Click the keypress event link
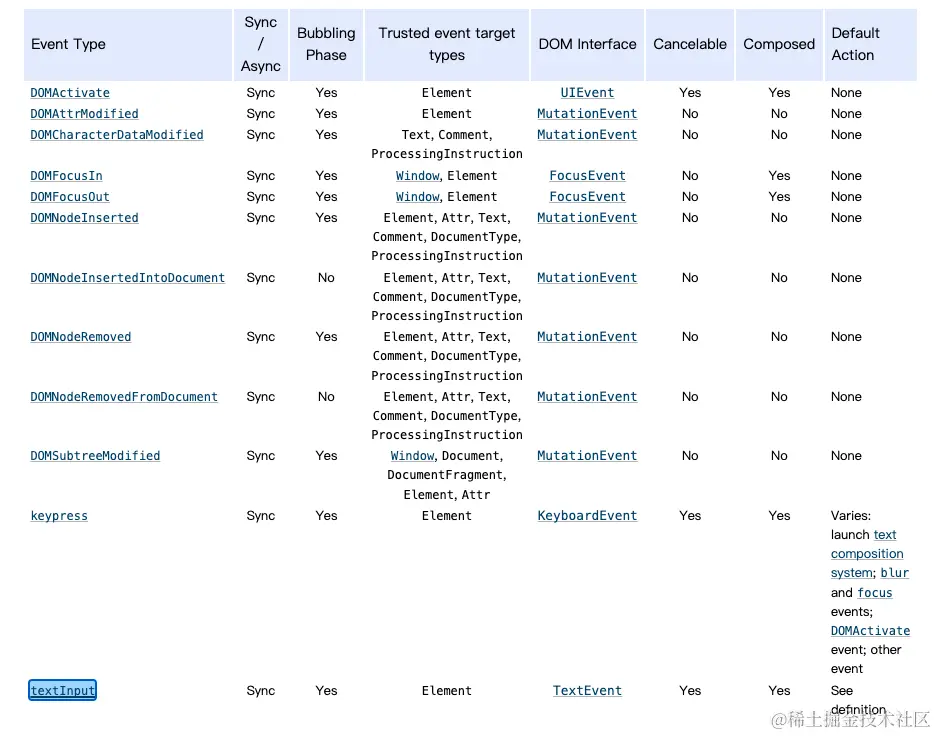937x736 pixels. pos(59,516)
